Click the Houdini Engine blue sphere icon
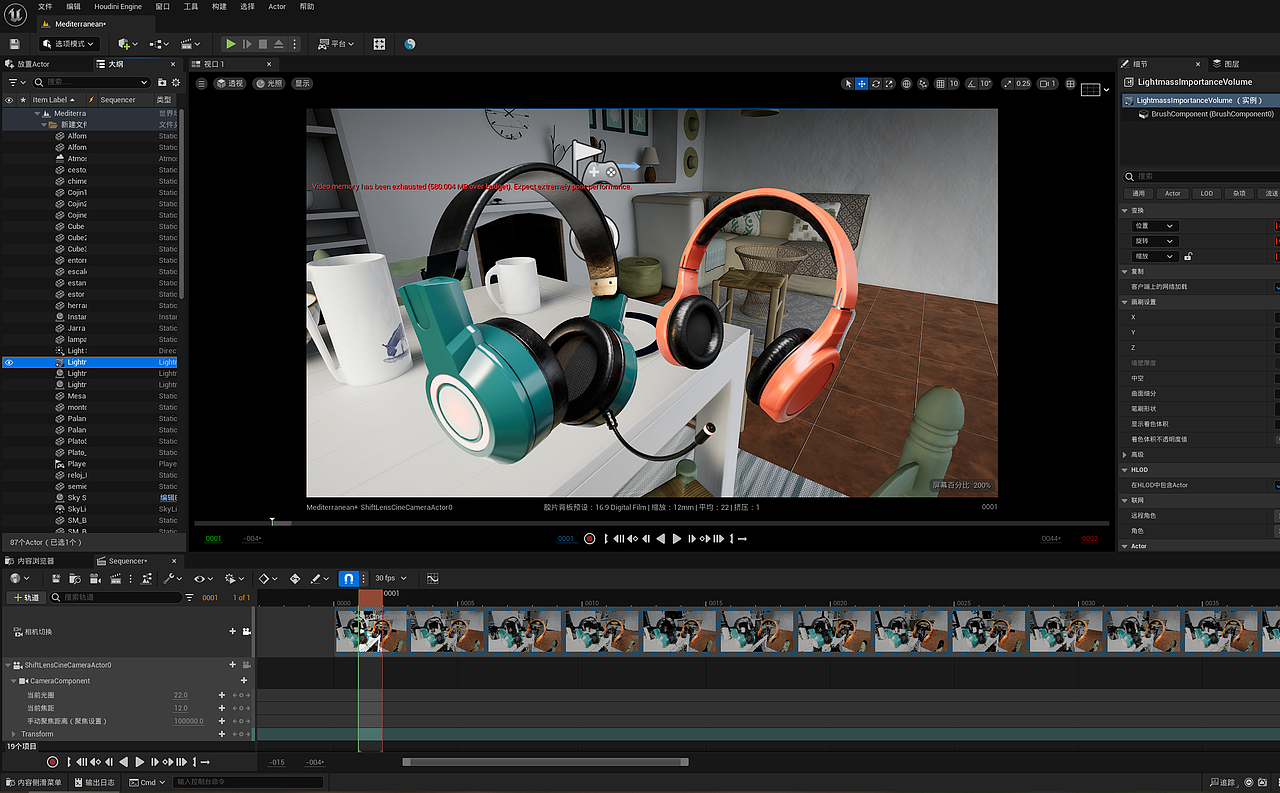1280x793 pixels. pos(410,44)
